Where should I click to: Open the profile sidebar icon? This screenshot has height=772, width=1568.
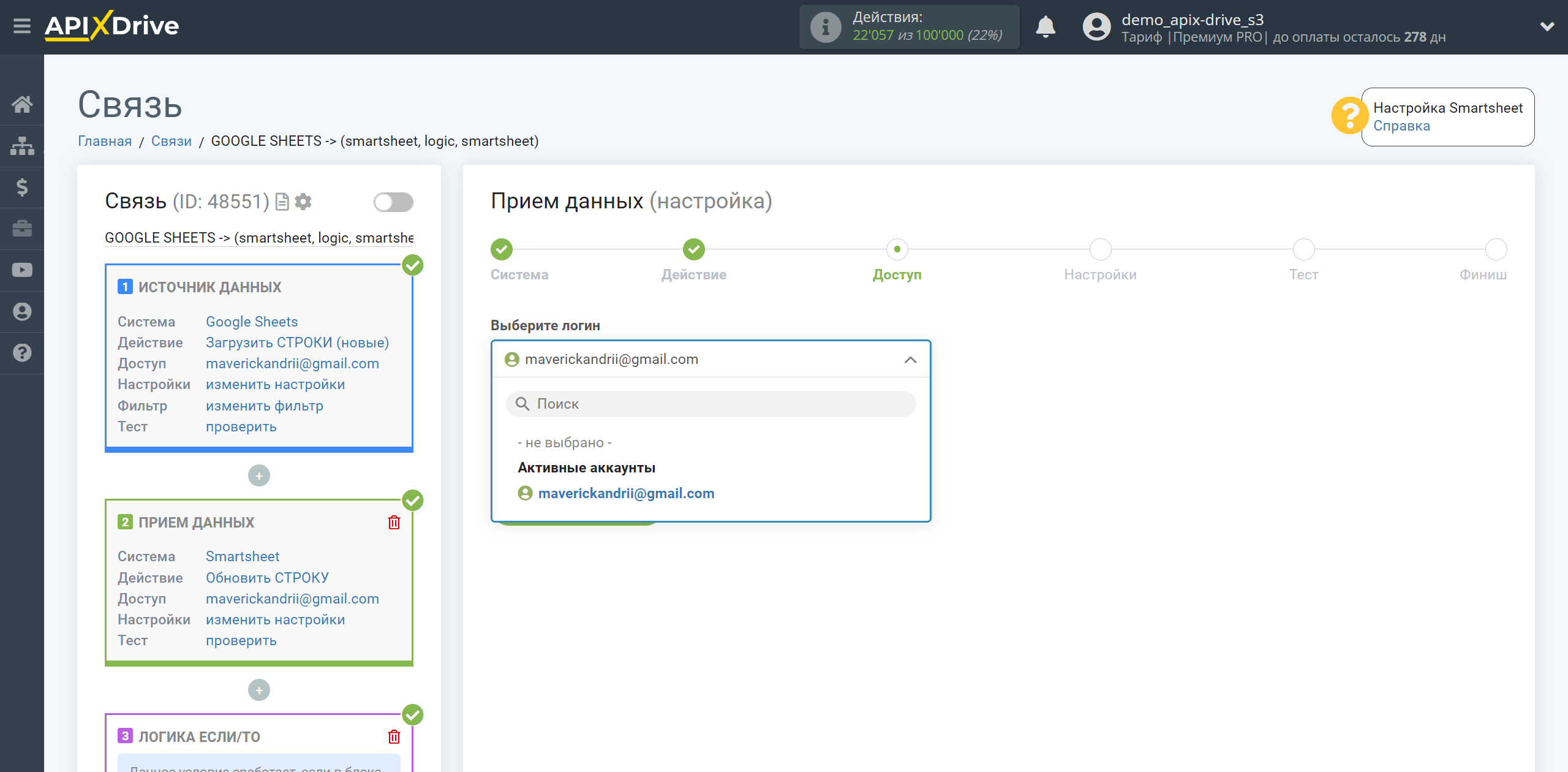point(22,311)
